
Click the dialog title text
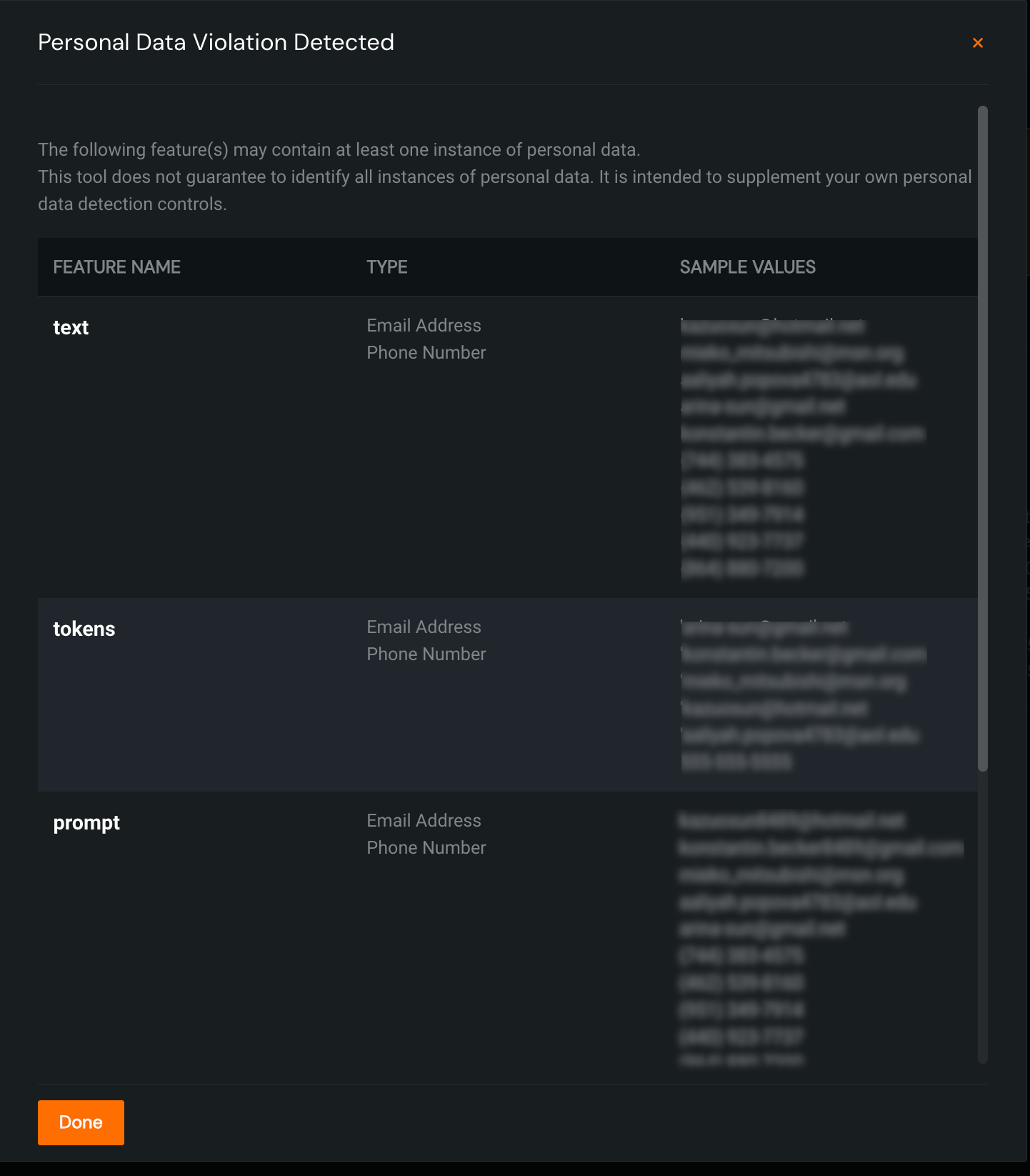coord(216,43)
